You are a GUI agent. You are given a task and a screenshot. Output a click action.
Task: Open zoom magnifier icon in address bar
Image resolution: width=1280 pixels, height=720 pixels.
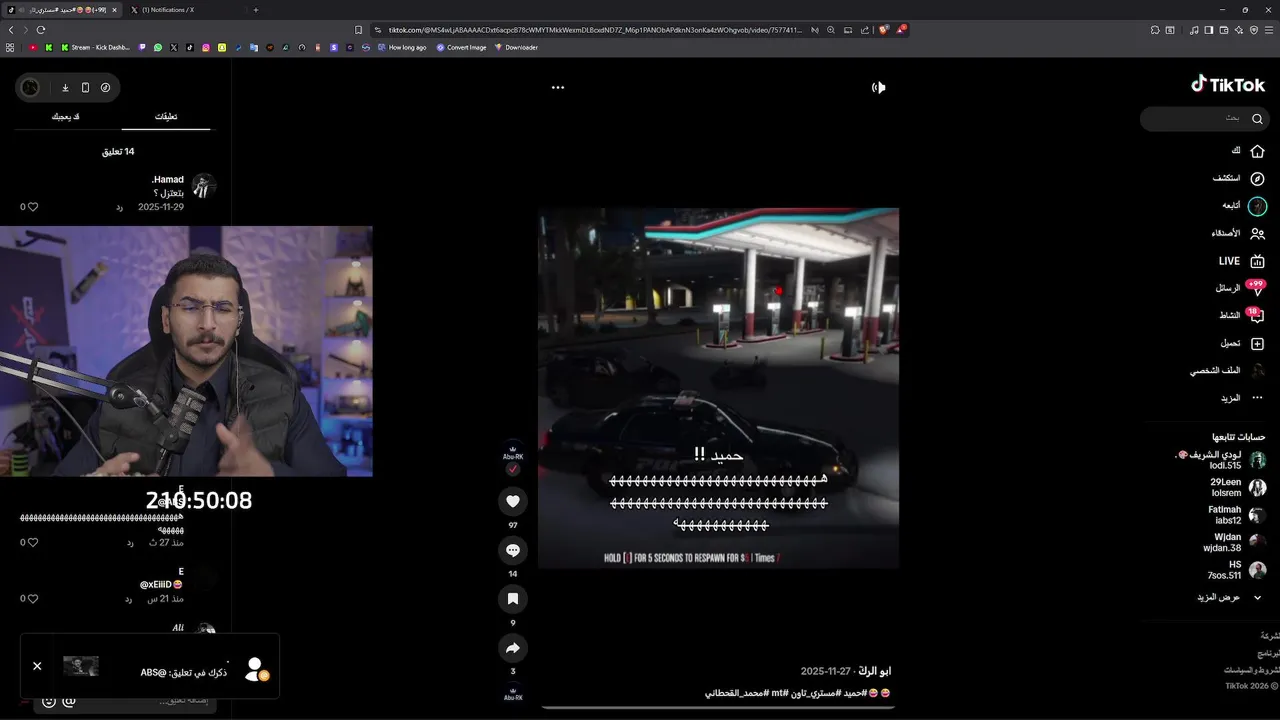click(x=831, y=30)
